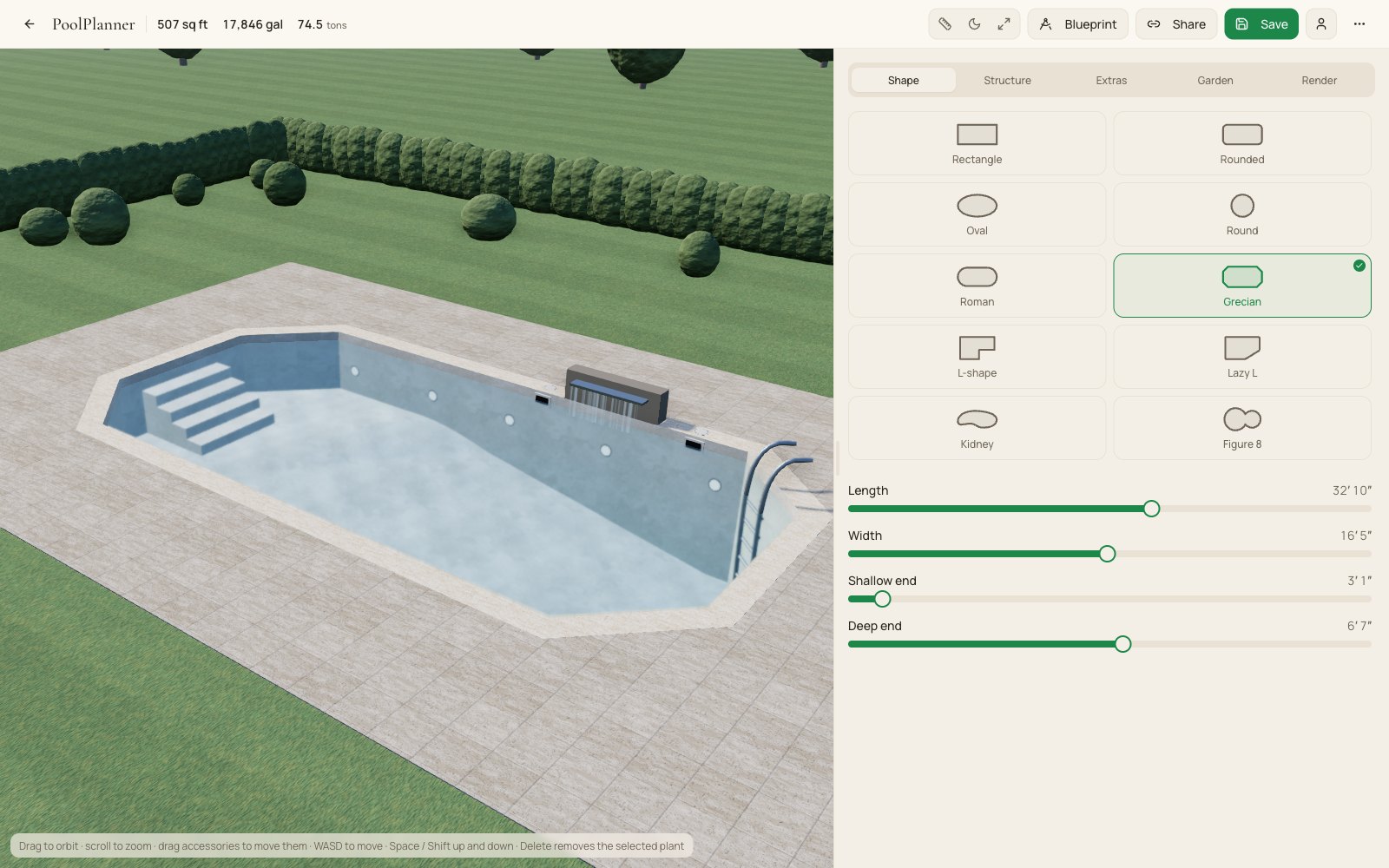Click the 74.5 tons weight readout

(322, 24)
